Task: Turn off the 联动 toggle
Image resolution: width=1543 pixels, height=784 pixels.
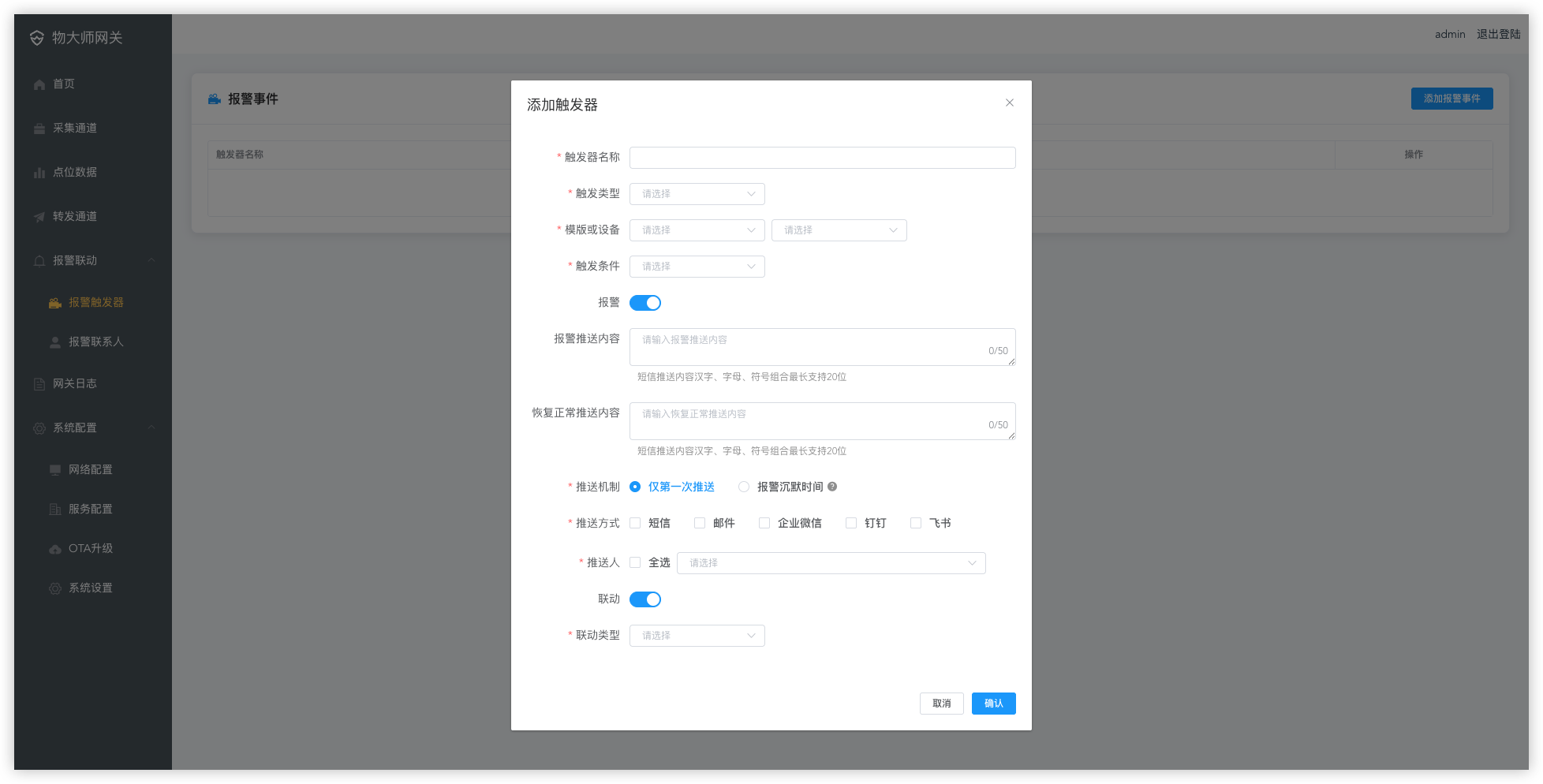Action: tap(644, 599)
